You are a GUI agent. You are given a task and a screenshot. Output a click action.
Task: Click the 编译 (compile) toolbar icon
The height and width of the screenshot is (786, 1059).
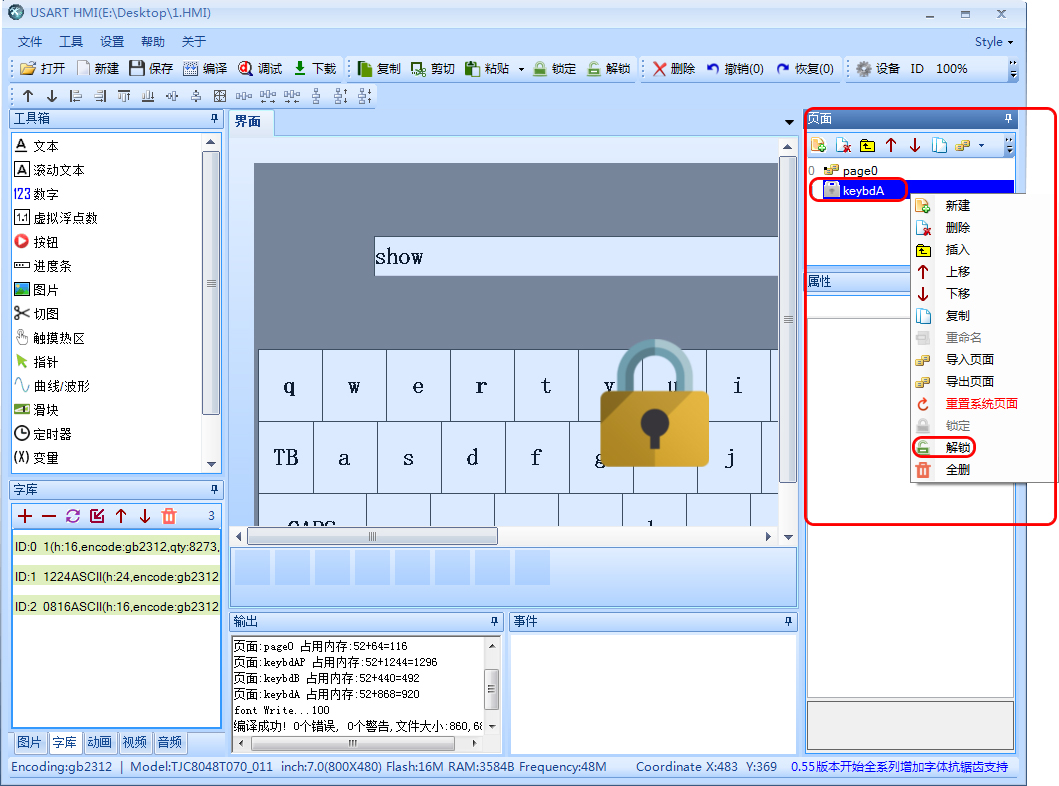pyautogui.click(x=204, y=69)
